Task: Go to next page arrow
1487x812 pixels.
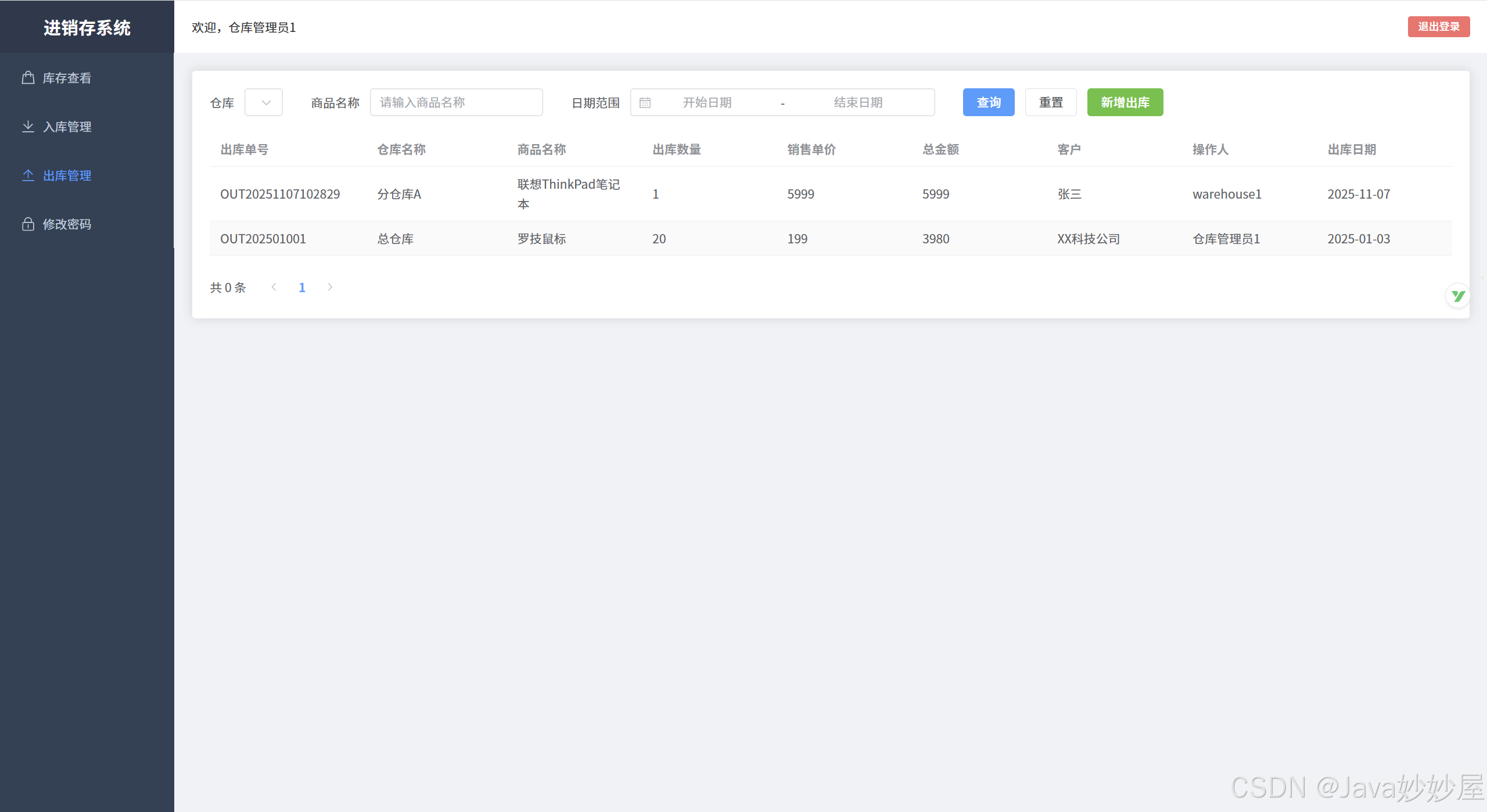Action: point(330,287)
